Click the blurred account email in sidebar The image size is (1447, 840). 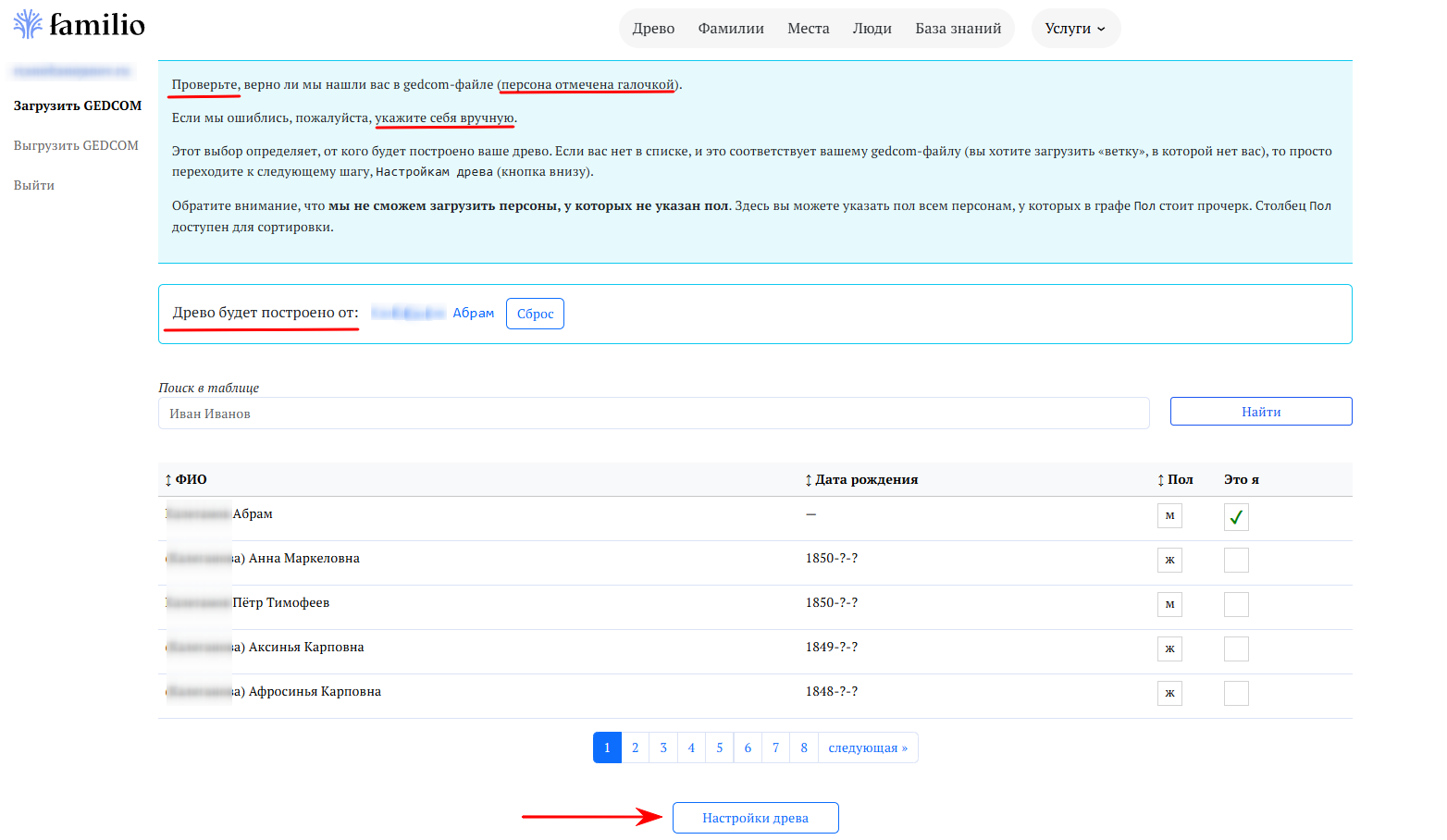tap(72, 70)
